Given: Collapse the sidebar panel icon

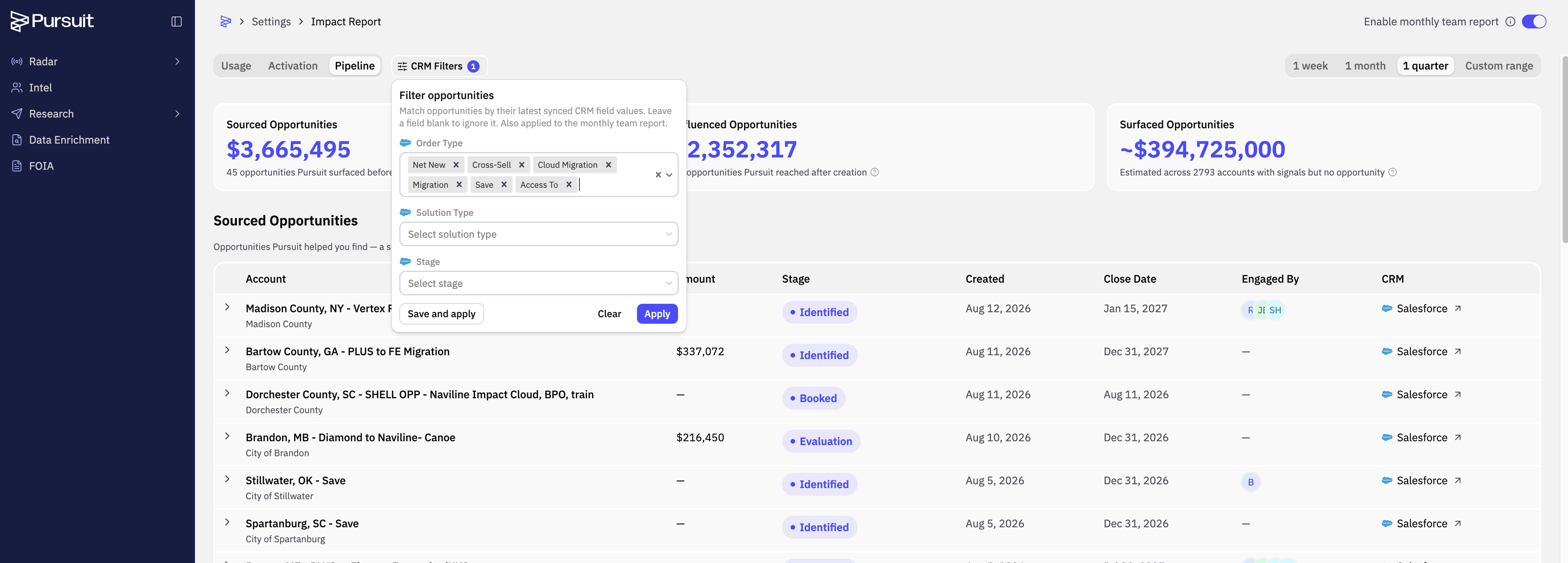Looking at the screenshot, I should click(x=177, y=22).
